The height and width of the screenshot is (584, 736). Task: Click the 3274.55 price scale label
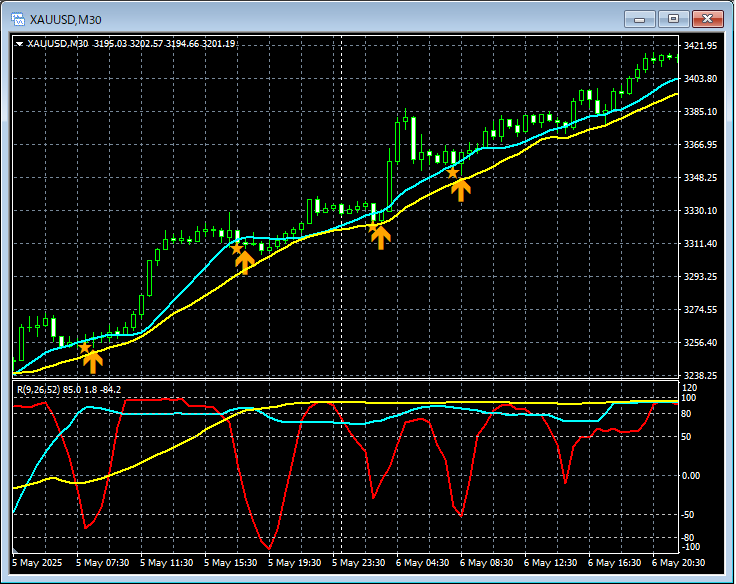(700, 309)
